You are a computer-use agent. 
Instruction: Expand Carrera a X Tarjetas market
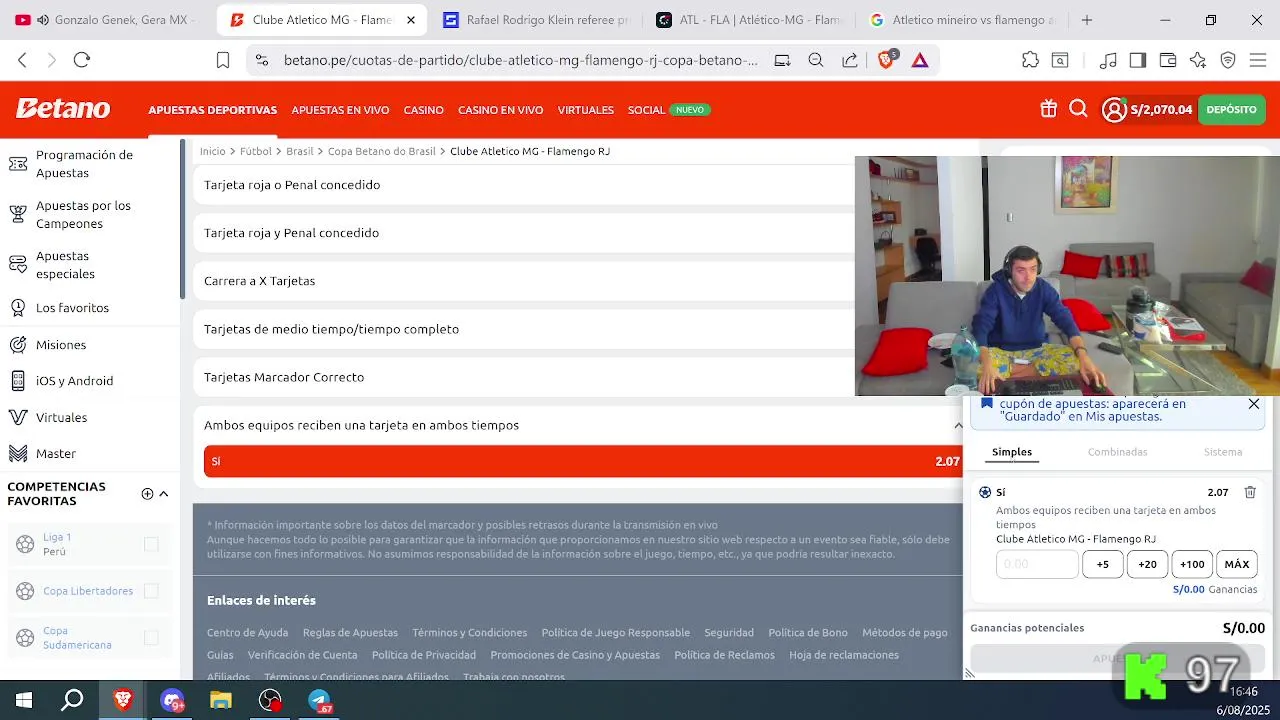(524, 281)
